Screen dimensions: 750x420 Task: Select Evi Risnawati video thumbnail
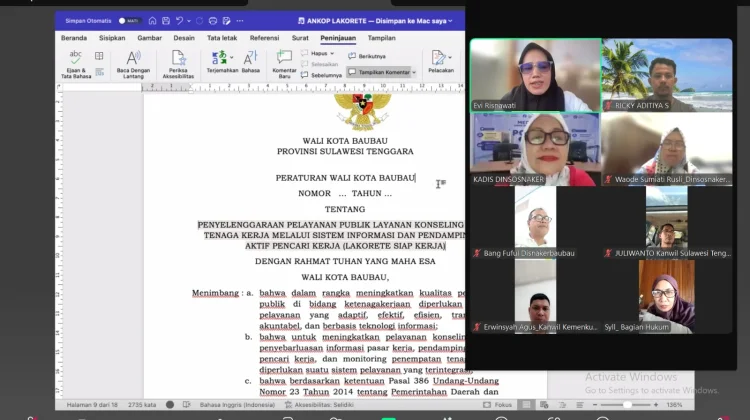pos(535,75)
